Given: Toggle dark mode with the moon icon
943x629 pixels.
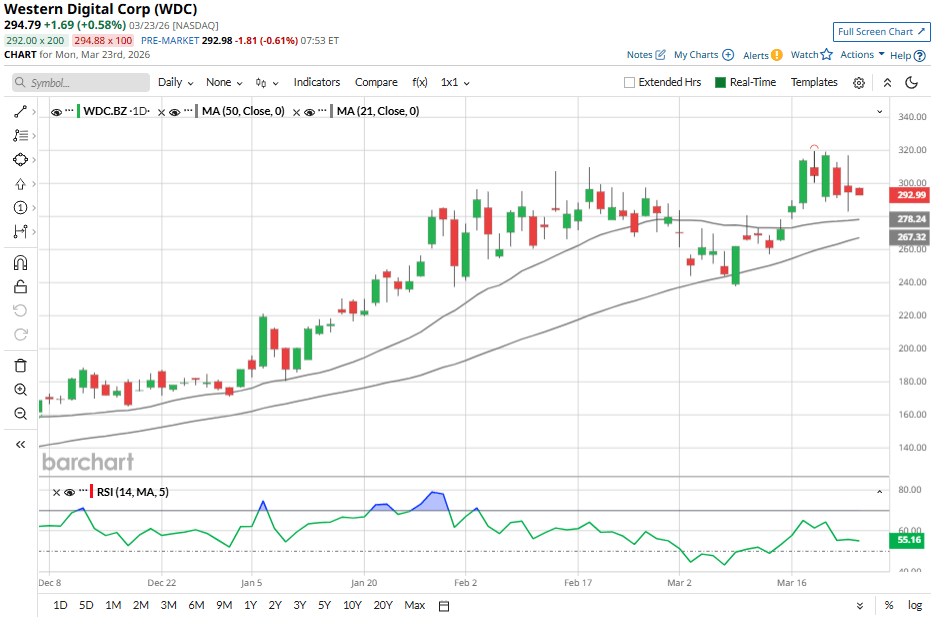Looking at the screenshot, I should [x=911, y=82].
